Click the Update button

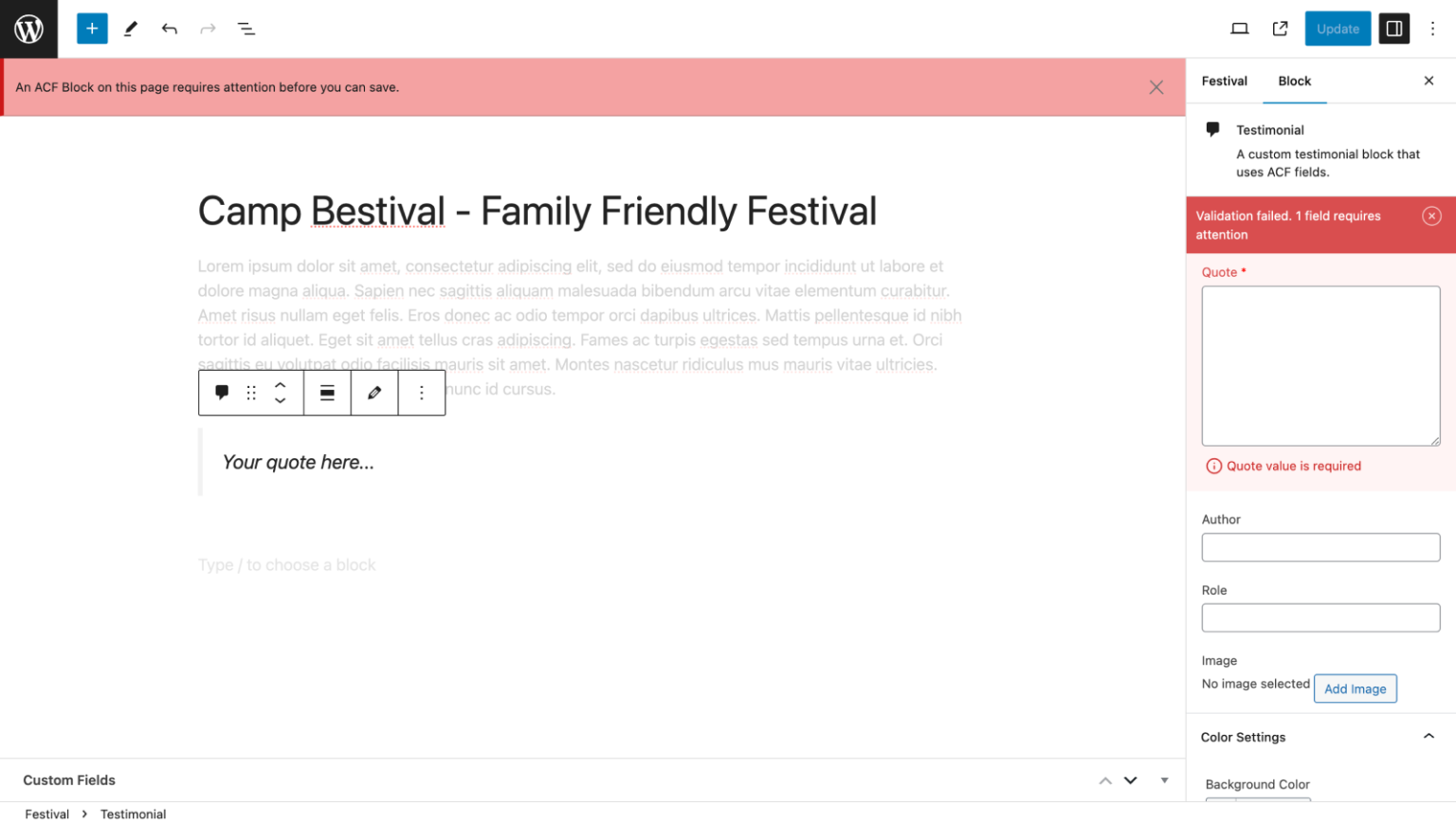(x=1337, y=28)
